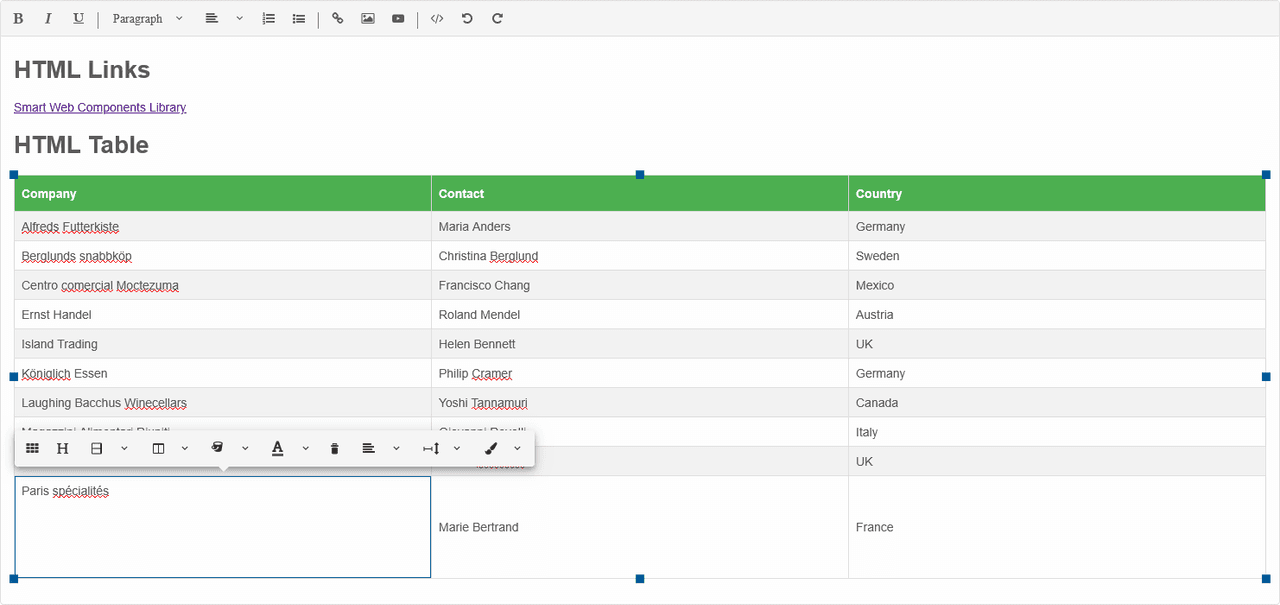The width and height of the screenshot is (1280, 605).
Task: Open the Paragraph format dropdown
Action: tap(148, 19)
